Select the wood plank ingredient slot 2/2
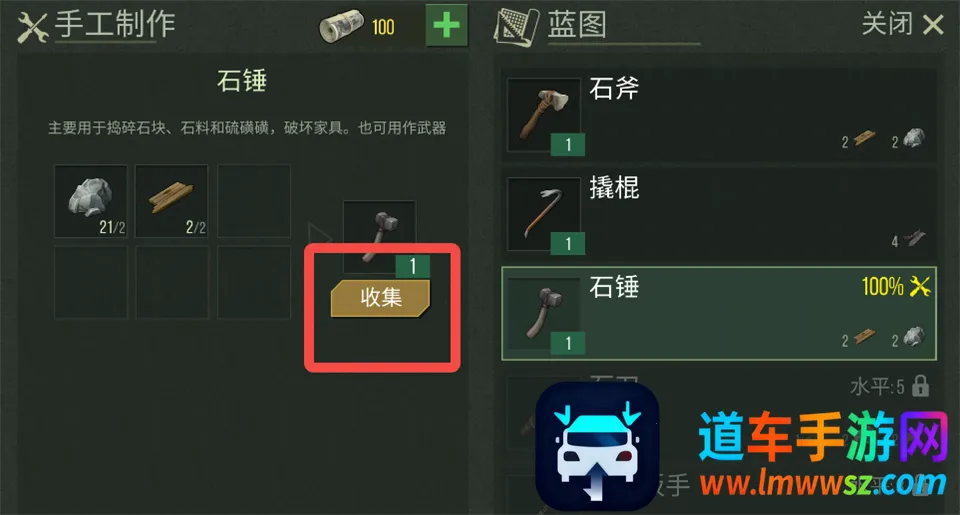This screenshot has width=960, height=515. [171, 201]
